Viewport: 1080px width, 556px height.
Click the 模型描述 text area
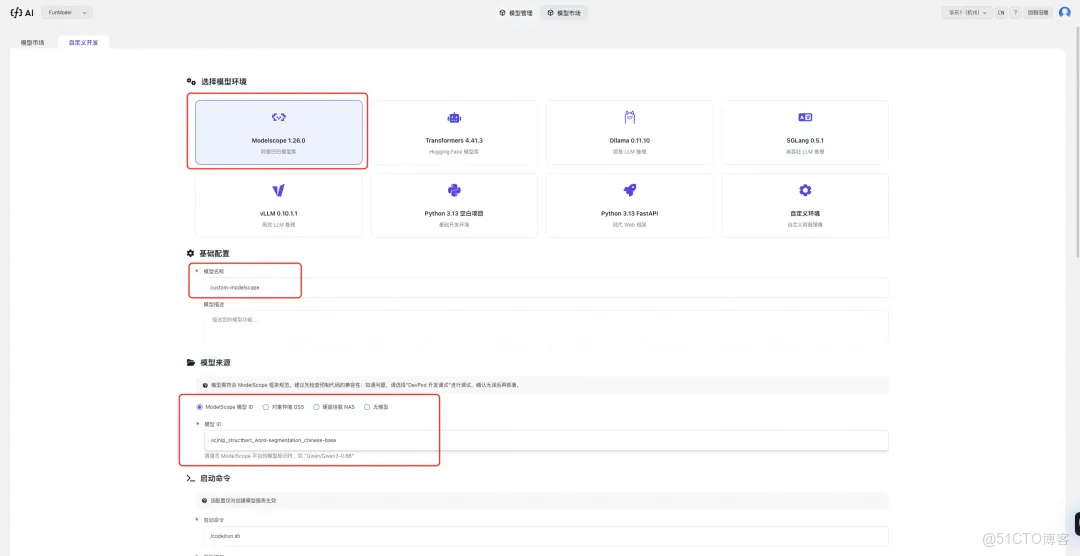click(x=546, y=327)
